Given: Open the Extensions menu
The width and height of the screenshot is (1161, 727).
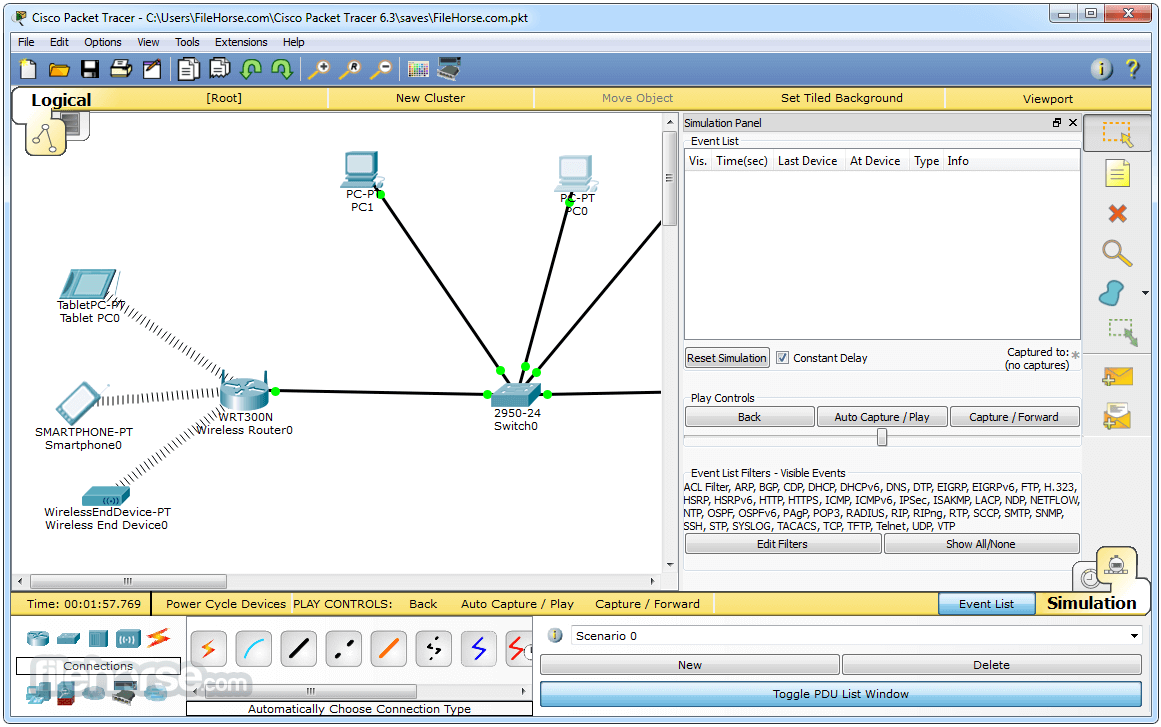Looking at the screenshot, I should tap(241, 42).
